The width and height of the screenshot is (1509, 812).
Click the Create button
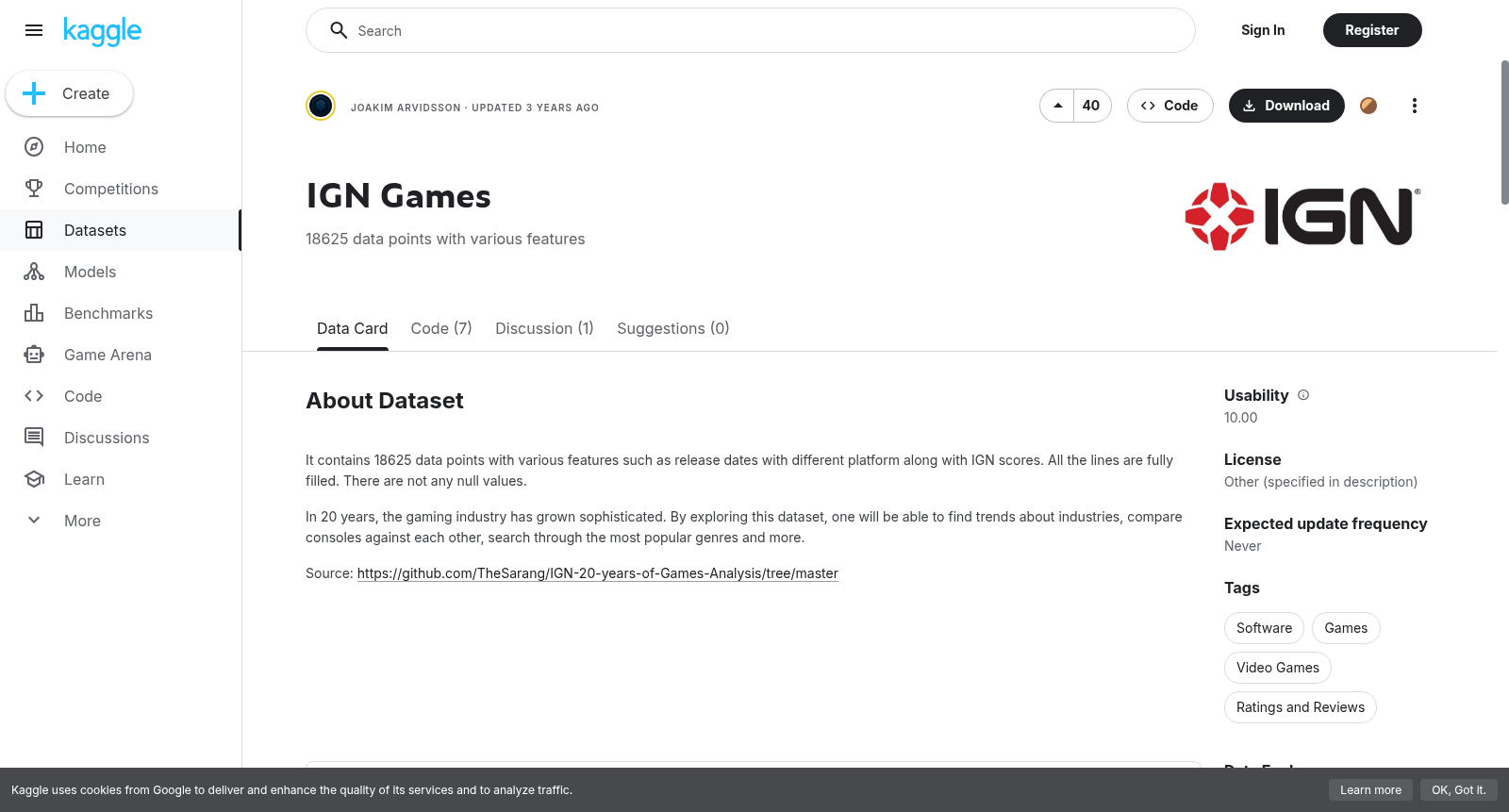point(70,93)
